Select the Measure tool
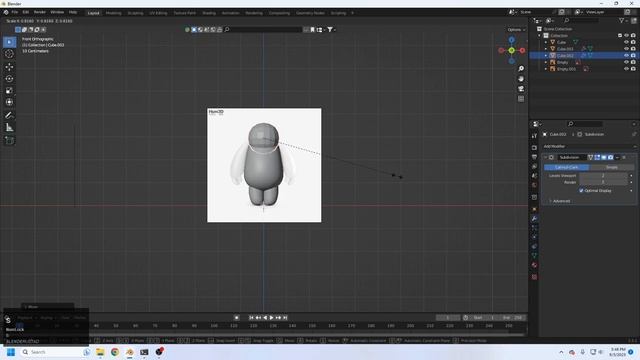 point(9,127)
